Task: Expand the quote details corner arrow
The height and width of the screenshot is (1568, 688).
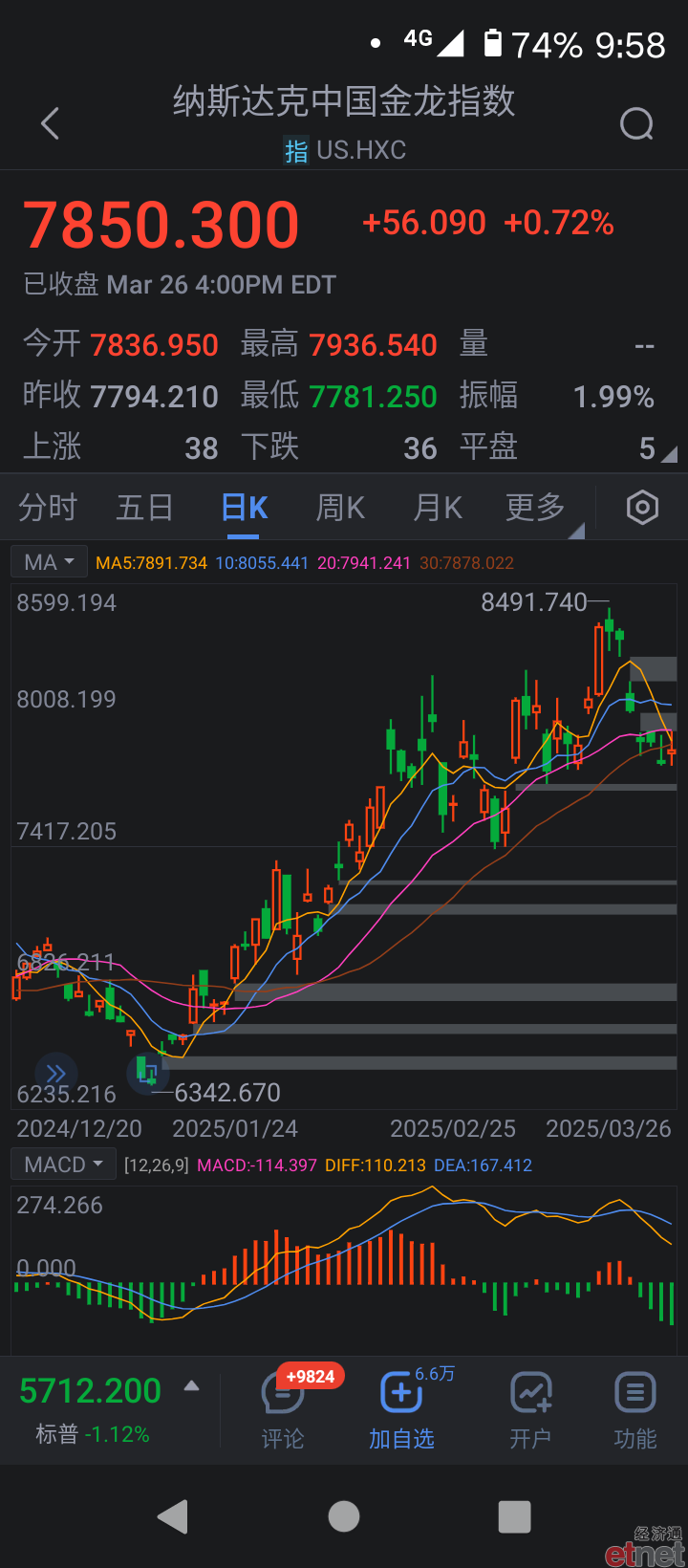Action: tap(669, 455)
